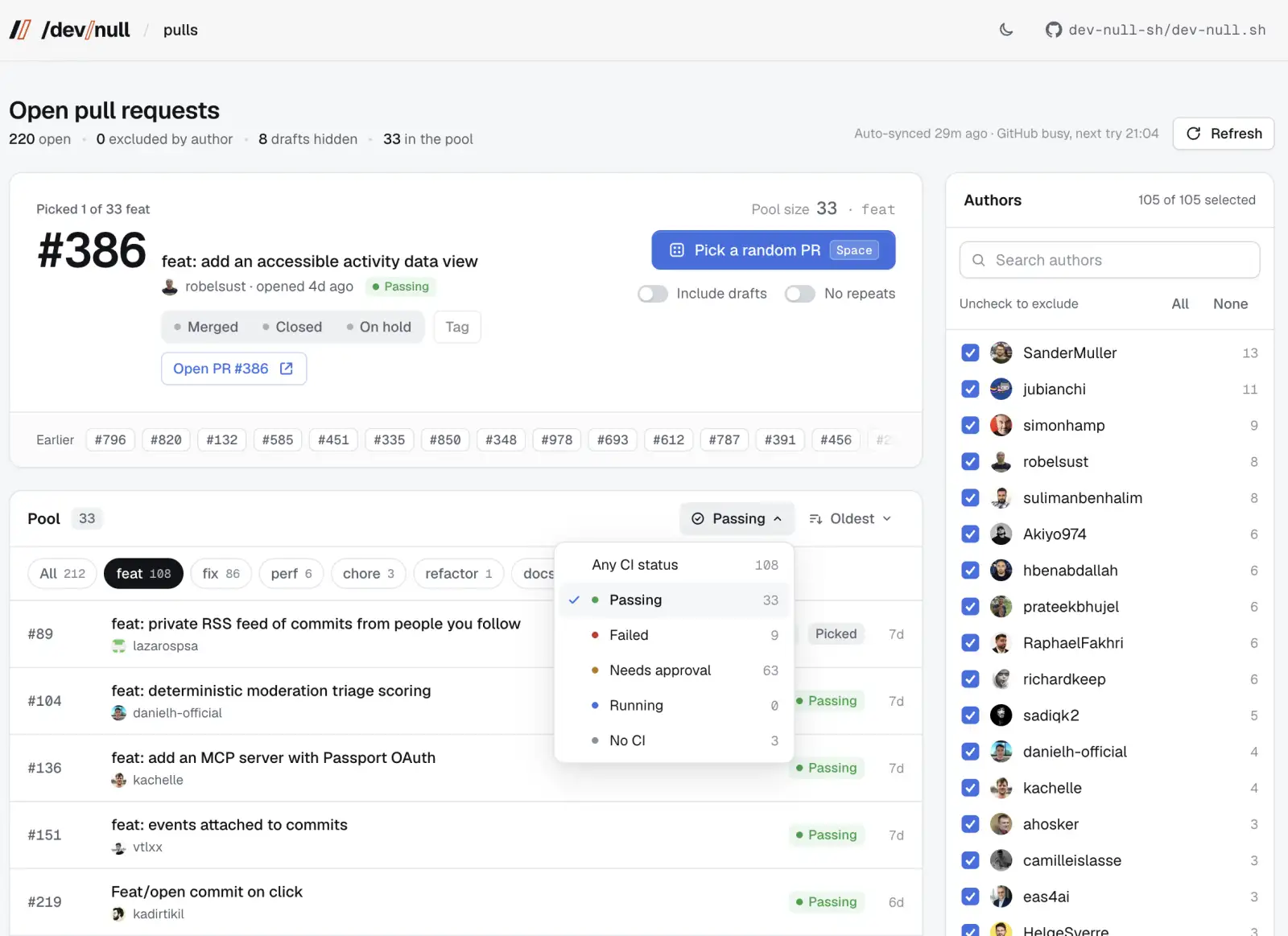Enable the Include drafts switch
The image size is (1288, 936).
click(x=653, y=294)
